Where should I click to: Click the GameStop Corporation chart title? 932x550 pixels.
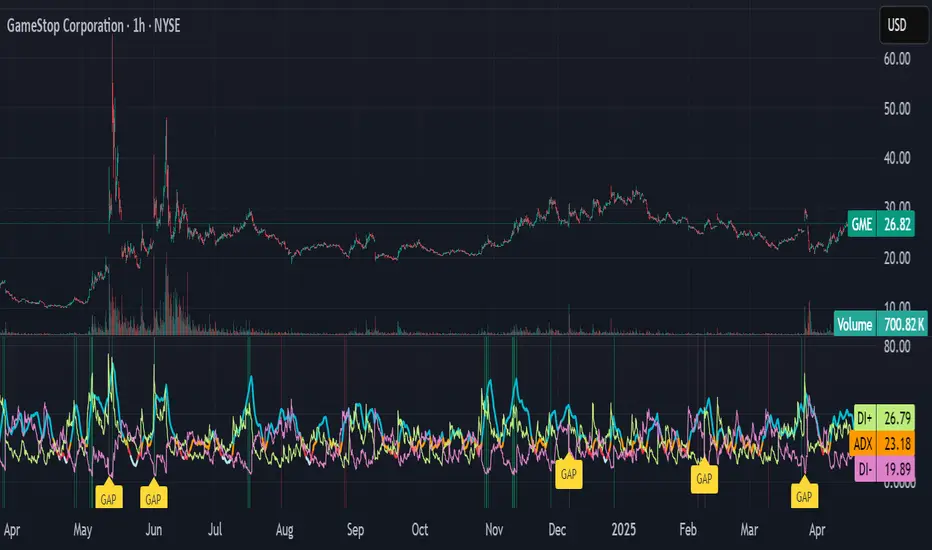pyautogui.click(x=93, y=26)
